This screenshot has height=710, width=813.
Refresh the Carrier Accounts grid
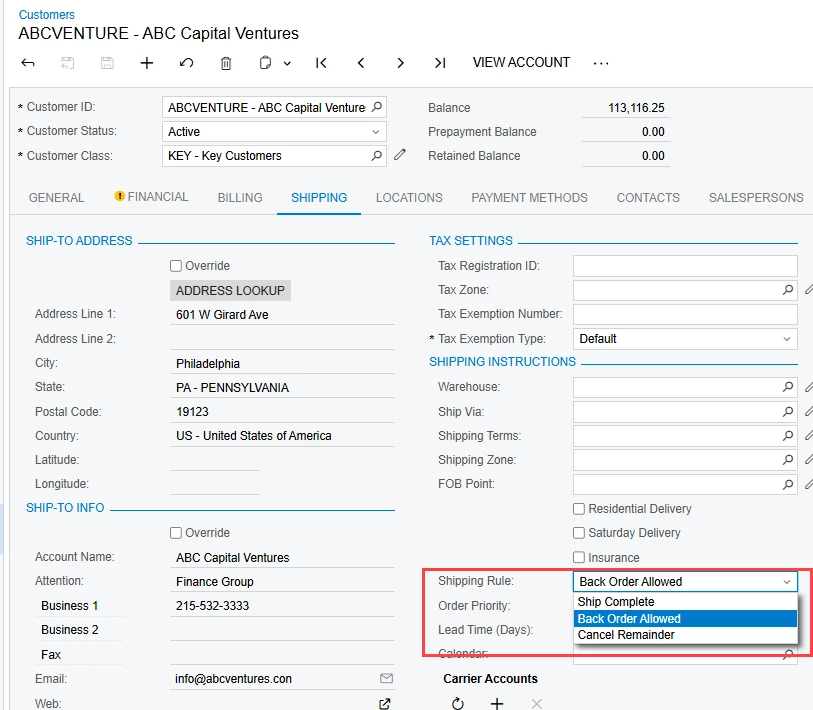click(x=457, y=703)
